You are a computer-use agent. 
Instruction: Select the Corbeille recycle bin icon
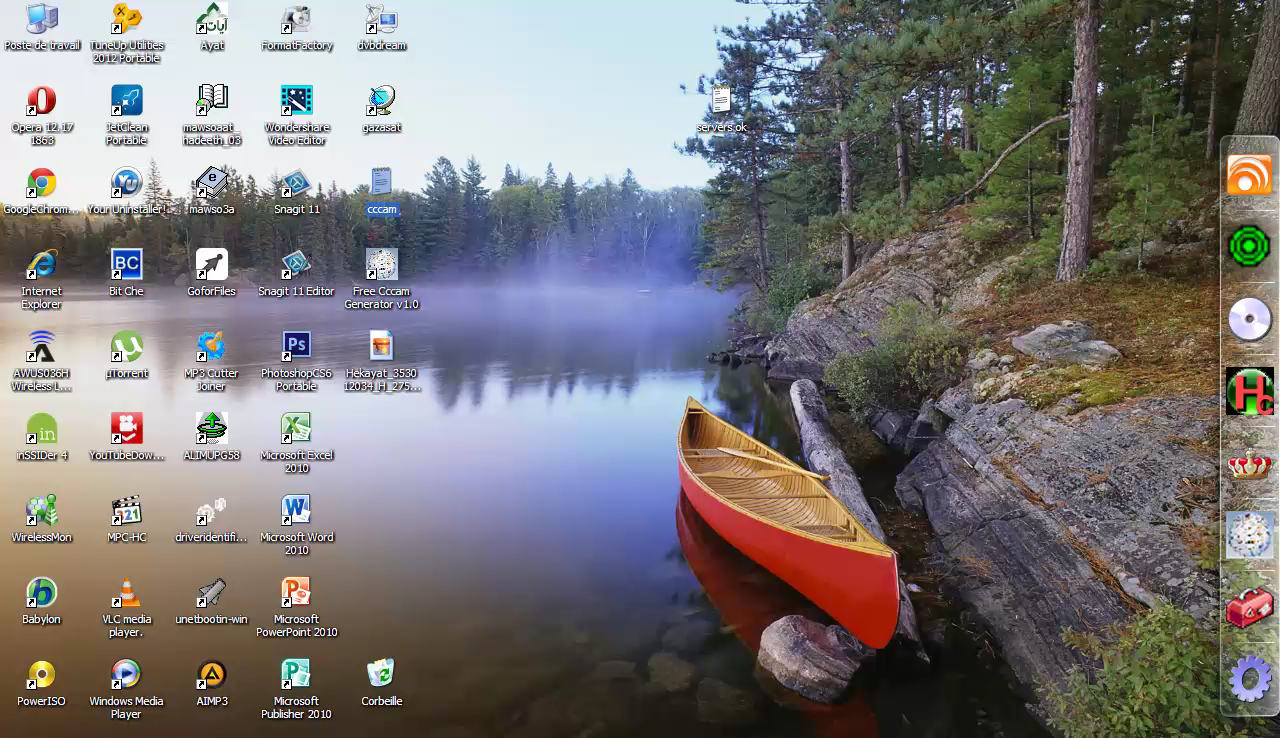click(381, 675)
